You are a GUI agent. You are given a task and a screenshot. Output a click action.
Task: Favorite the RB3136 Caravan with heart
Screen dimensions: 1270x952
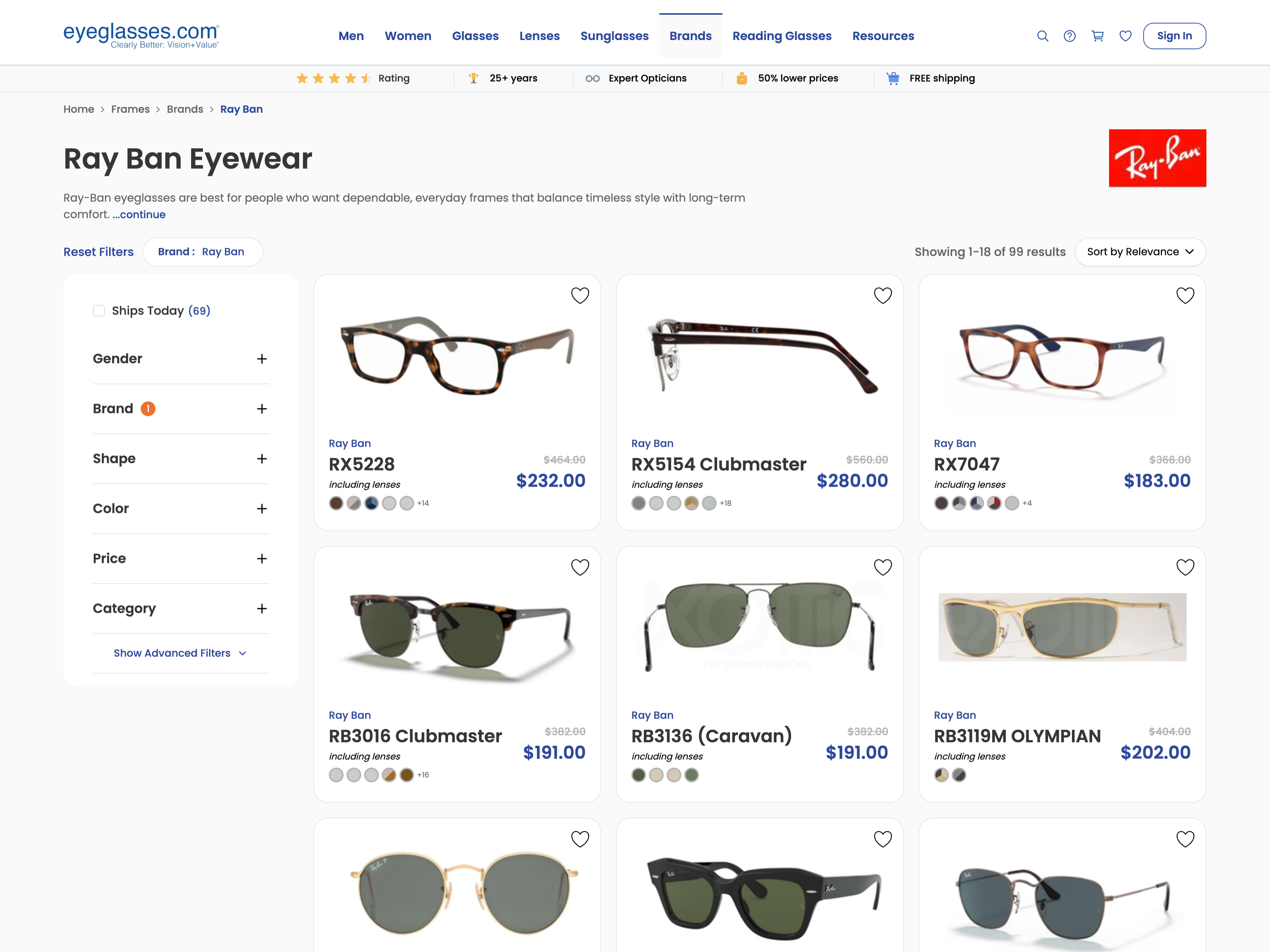[x=882, y=567]
